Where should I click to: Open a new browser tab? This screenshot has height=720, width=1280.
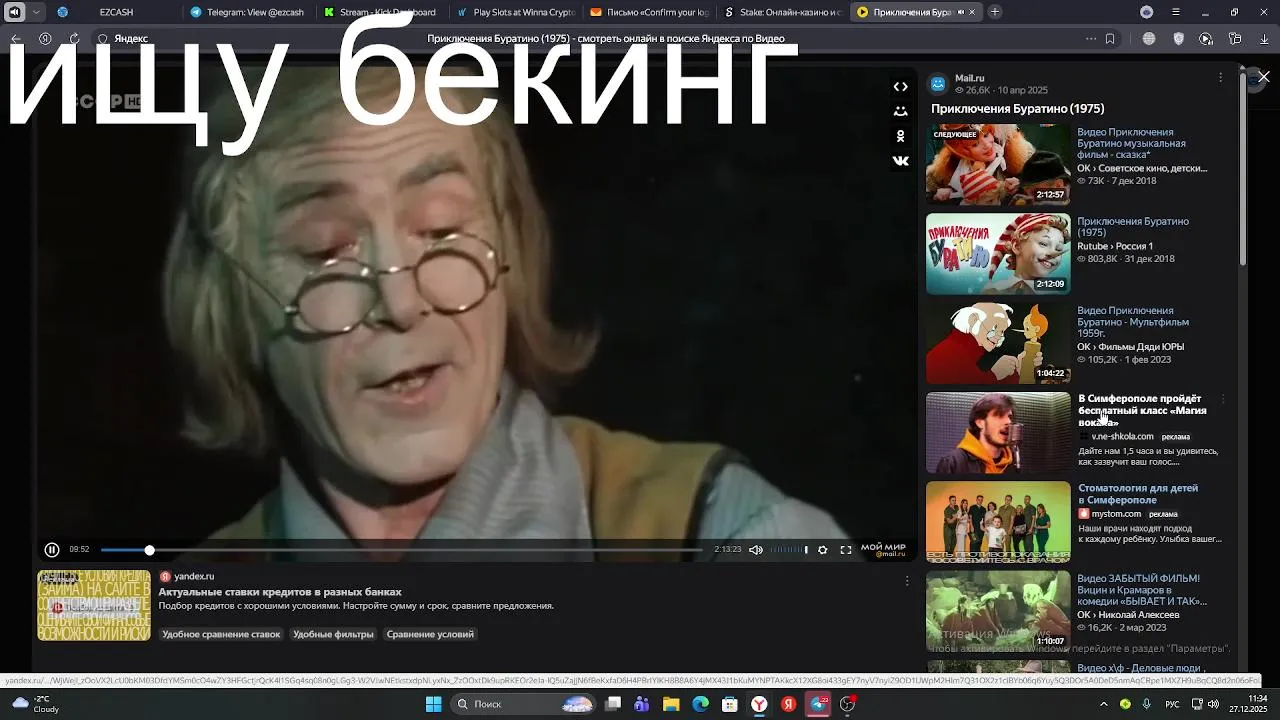point(994,12)
